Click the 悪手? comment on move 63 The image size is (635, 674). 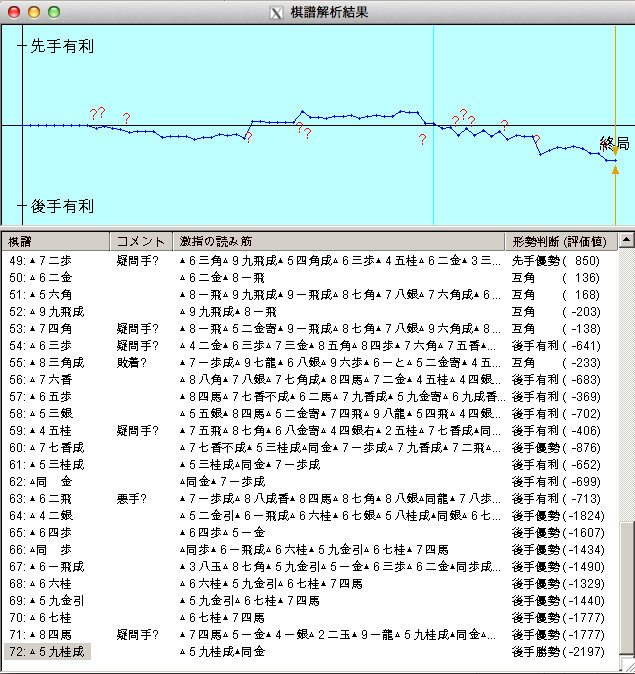[132, 499]
